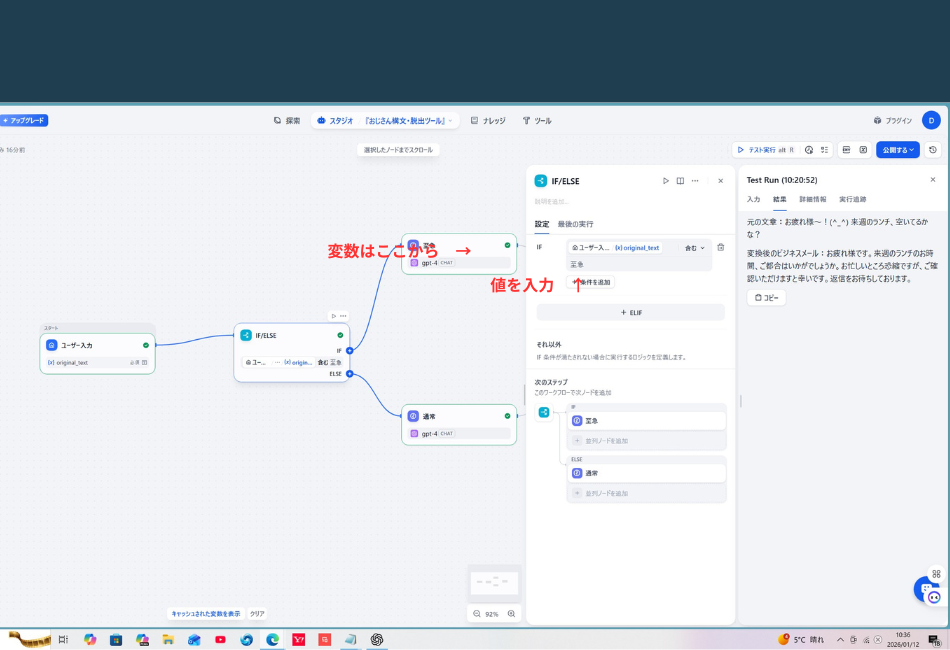Run the IF/ELSE node via play icon
The width and height of the screenshot is (950, 650).
pos(666,181)
